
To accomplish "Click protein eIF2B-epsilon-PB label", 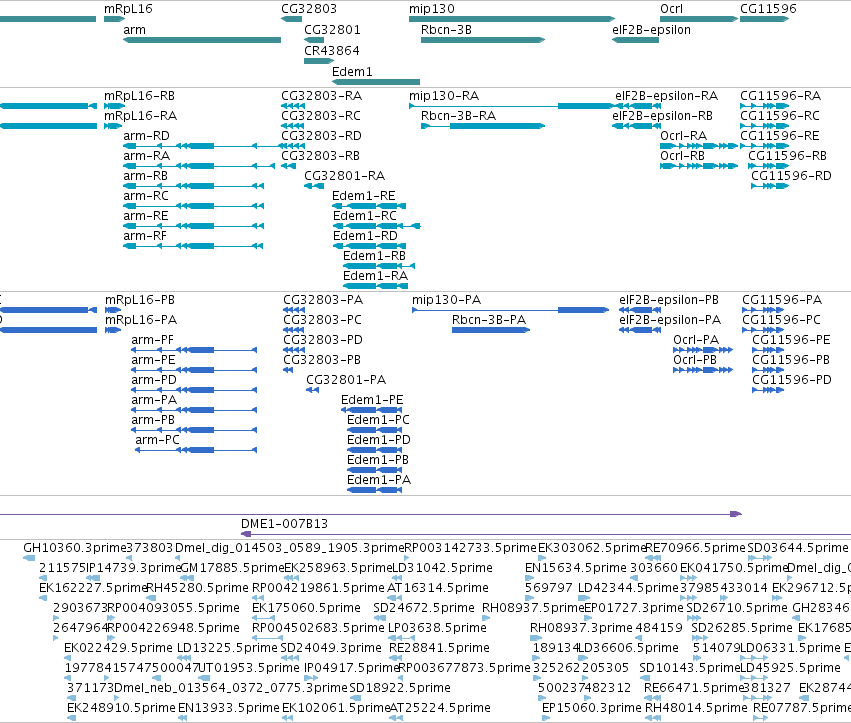I will click(x=669, y=300).
